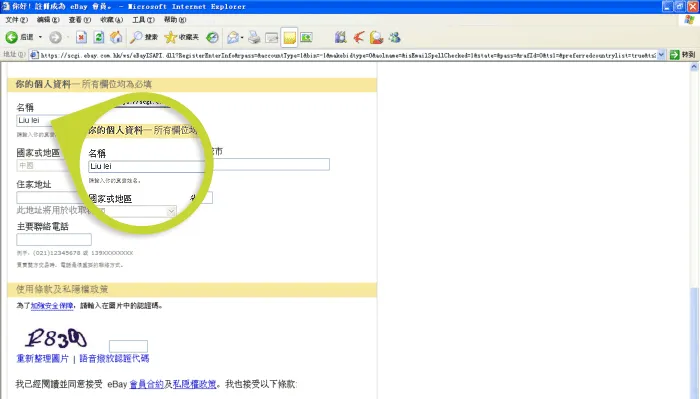Open the 帮助 (Help) menu

point(175,20)
